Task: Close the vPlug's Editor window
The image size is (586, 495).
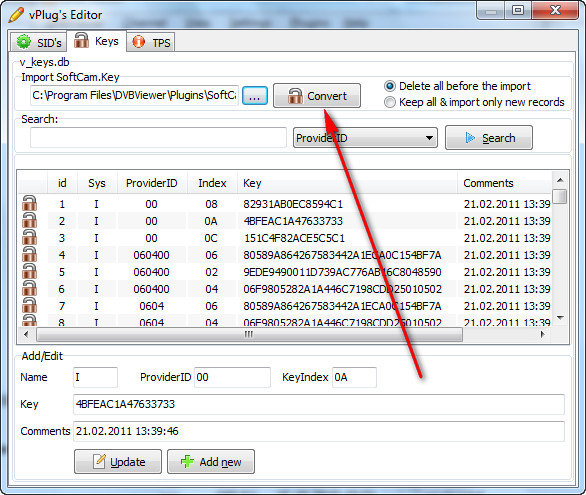Action: coord(555,10)
